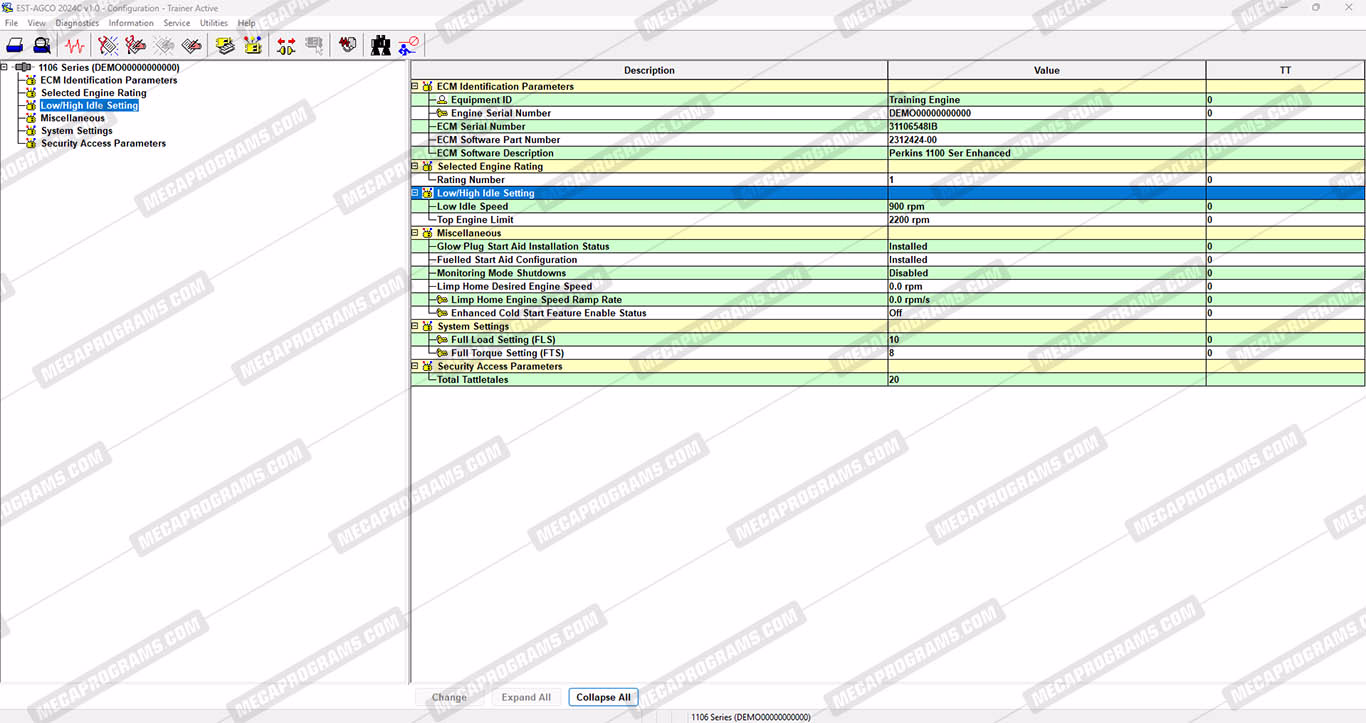The width and height of the screenshot is (1366, 723).
Task: Collapse System Settings group in table
Action: 415,327
